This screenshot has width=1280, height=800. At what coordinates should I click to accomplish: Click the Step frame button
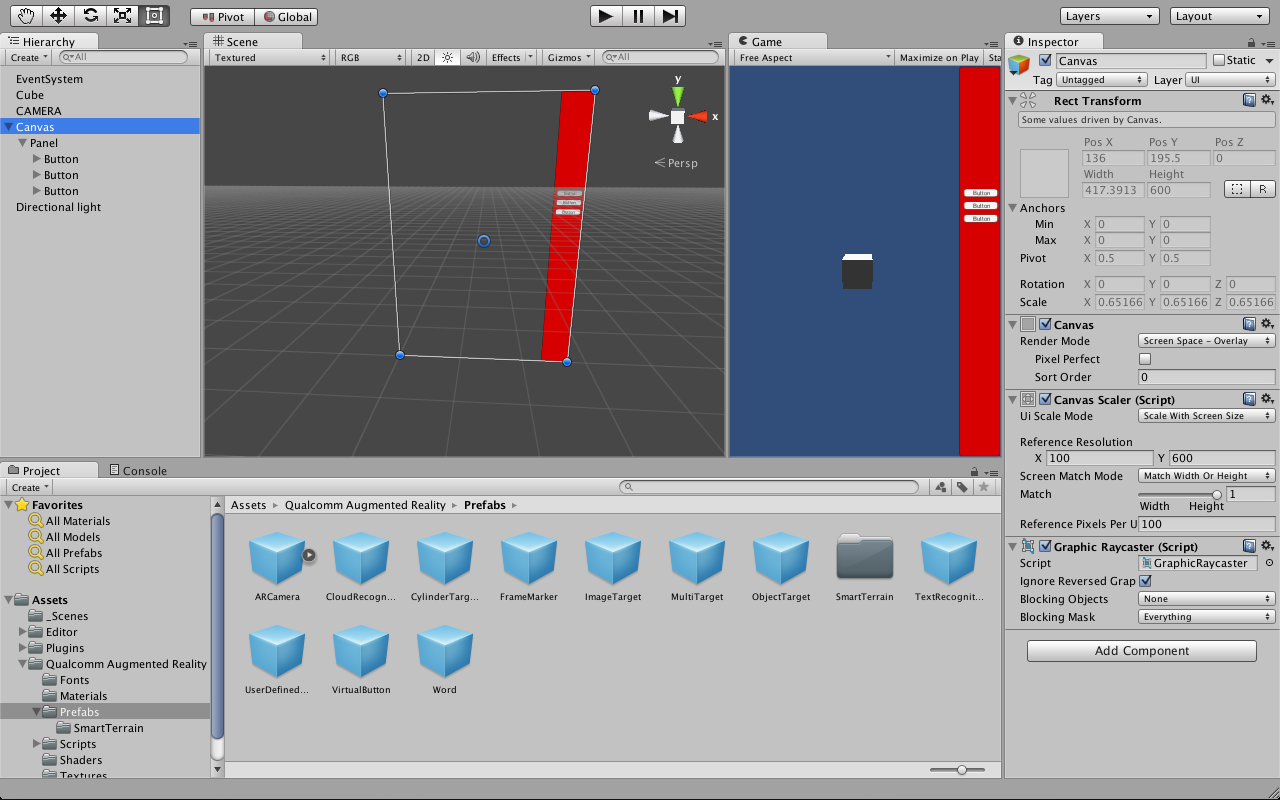pyautogui.click(x=670, y=15)
